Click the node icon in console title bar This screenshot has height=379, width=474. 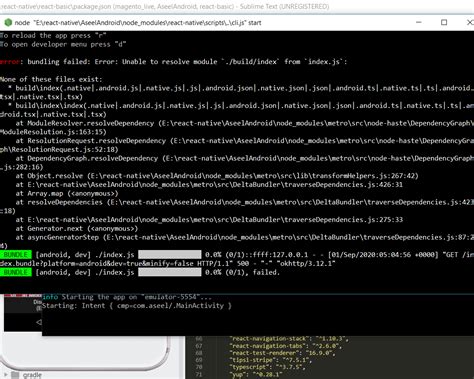pyautogui.click(x=8, y=23)
